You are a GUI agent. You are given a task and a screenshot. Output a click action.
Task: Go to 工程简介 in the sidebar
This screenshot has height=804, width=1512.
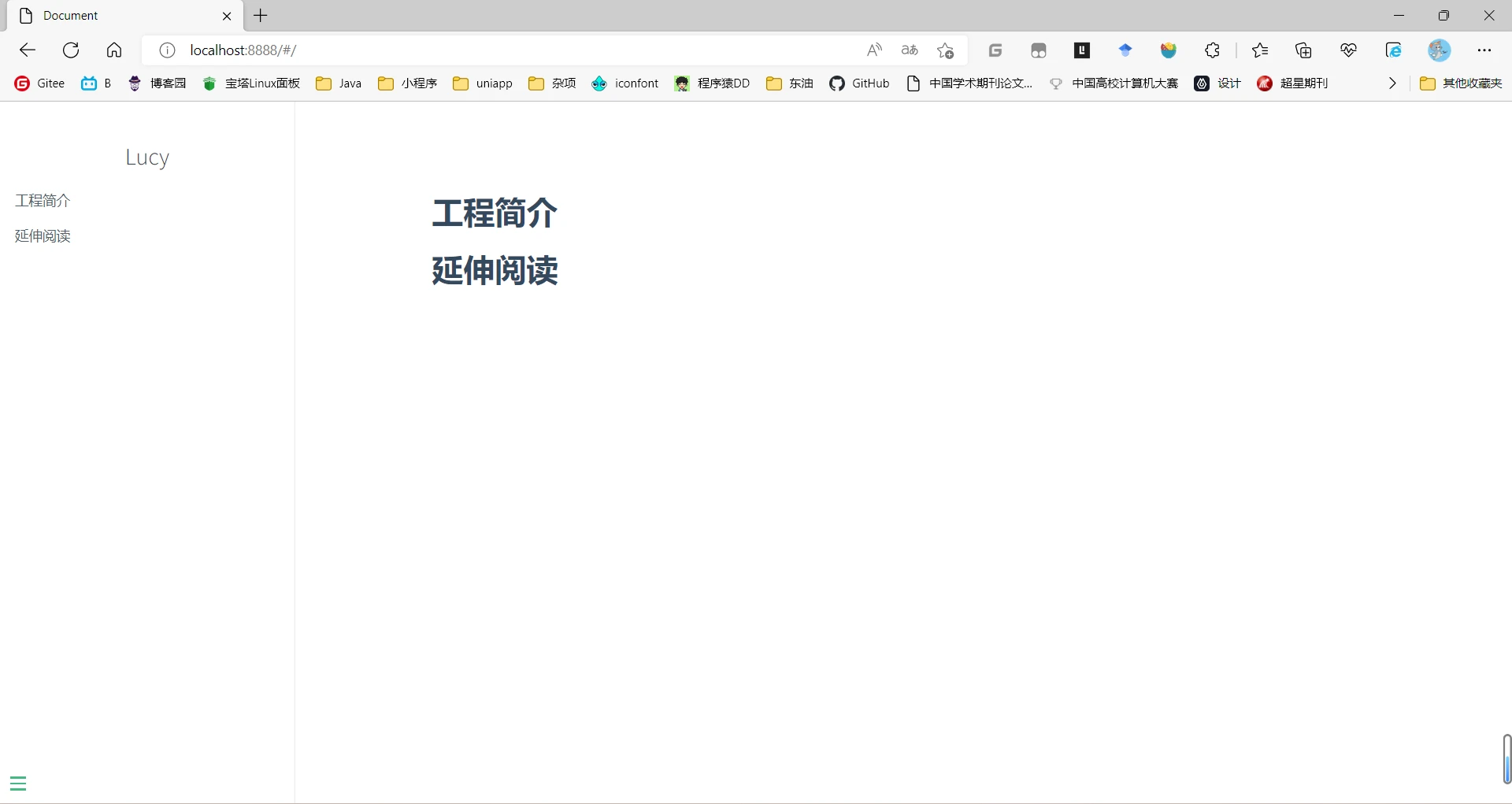point(43,201)
